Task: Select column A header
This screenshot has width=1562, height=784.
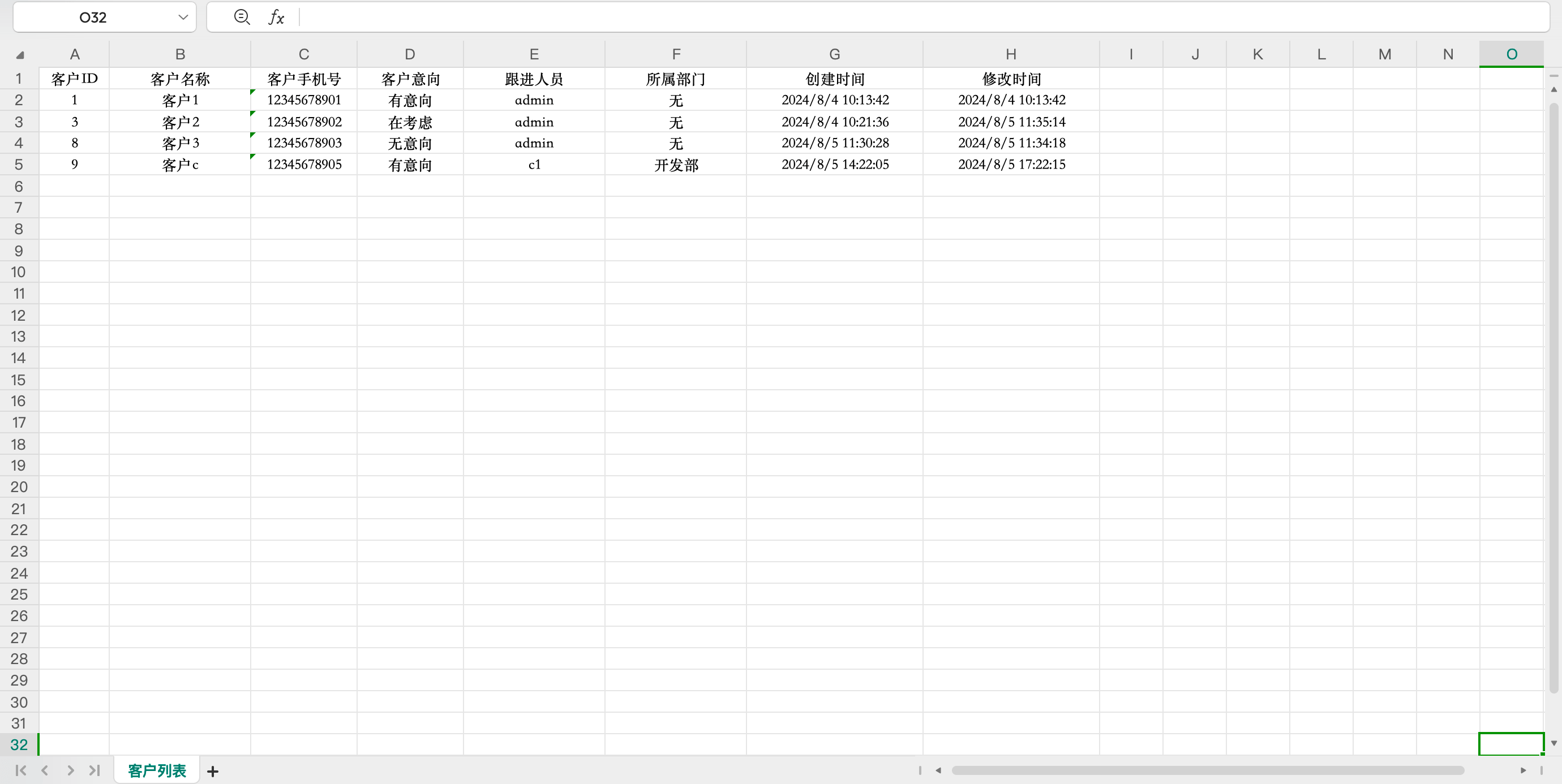Action: click(75, 54)
